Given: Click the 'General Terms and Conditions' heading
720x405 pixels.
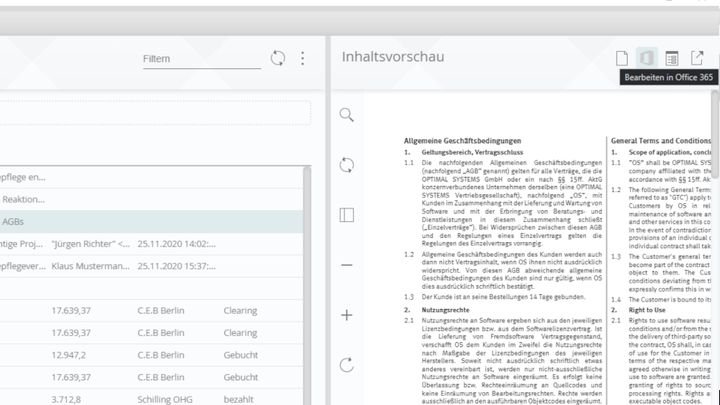Looking at the screenshot, I should click(661, 141).
